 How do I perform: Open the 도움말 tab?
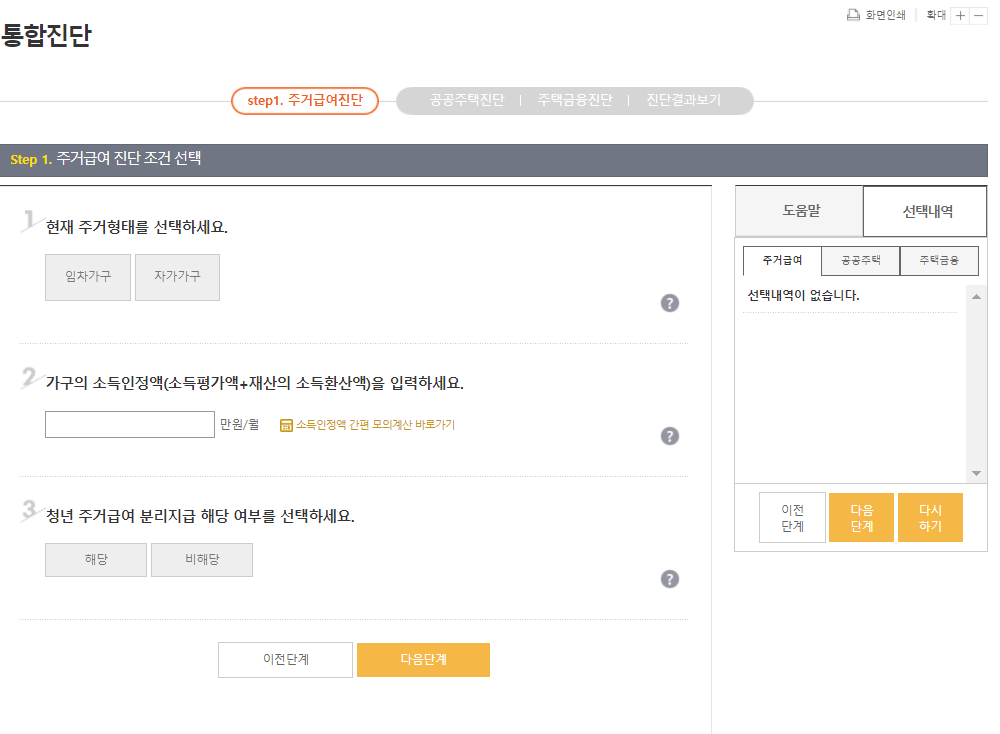(800, 211)
